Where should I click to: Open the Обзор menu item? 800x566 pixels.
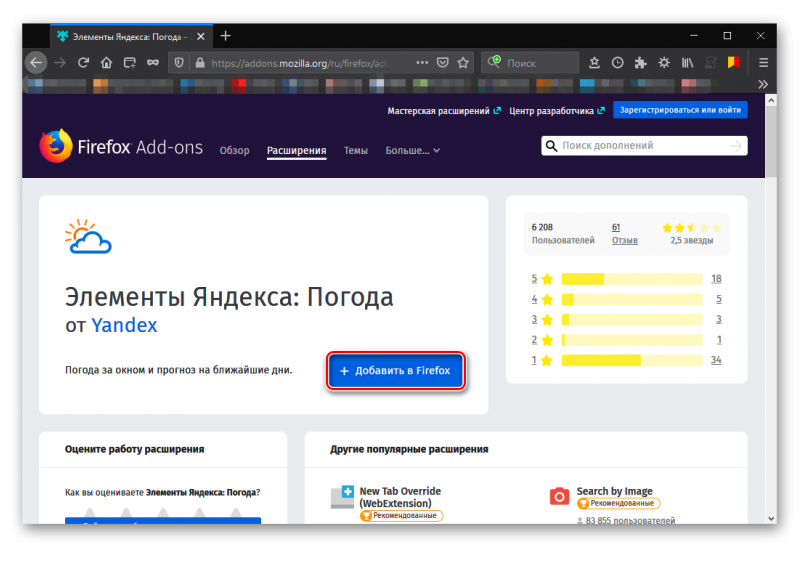(x=235, y=151)
